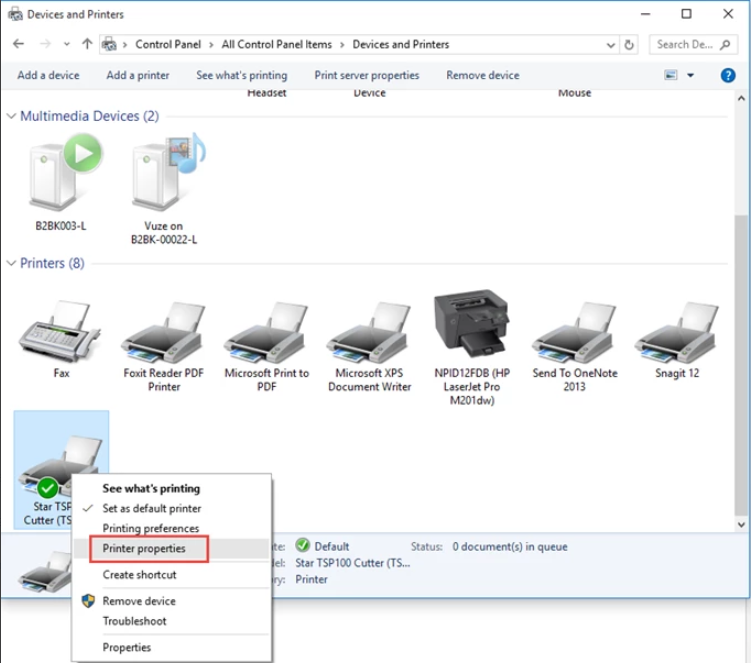Collapse the Multimedia Devices group
The width and height of the screenshot is (751, 663).
[11, 116]
